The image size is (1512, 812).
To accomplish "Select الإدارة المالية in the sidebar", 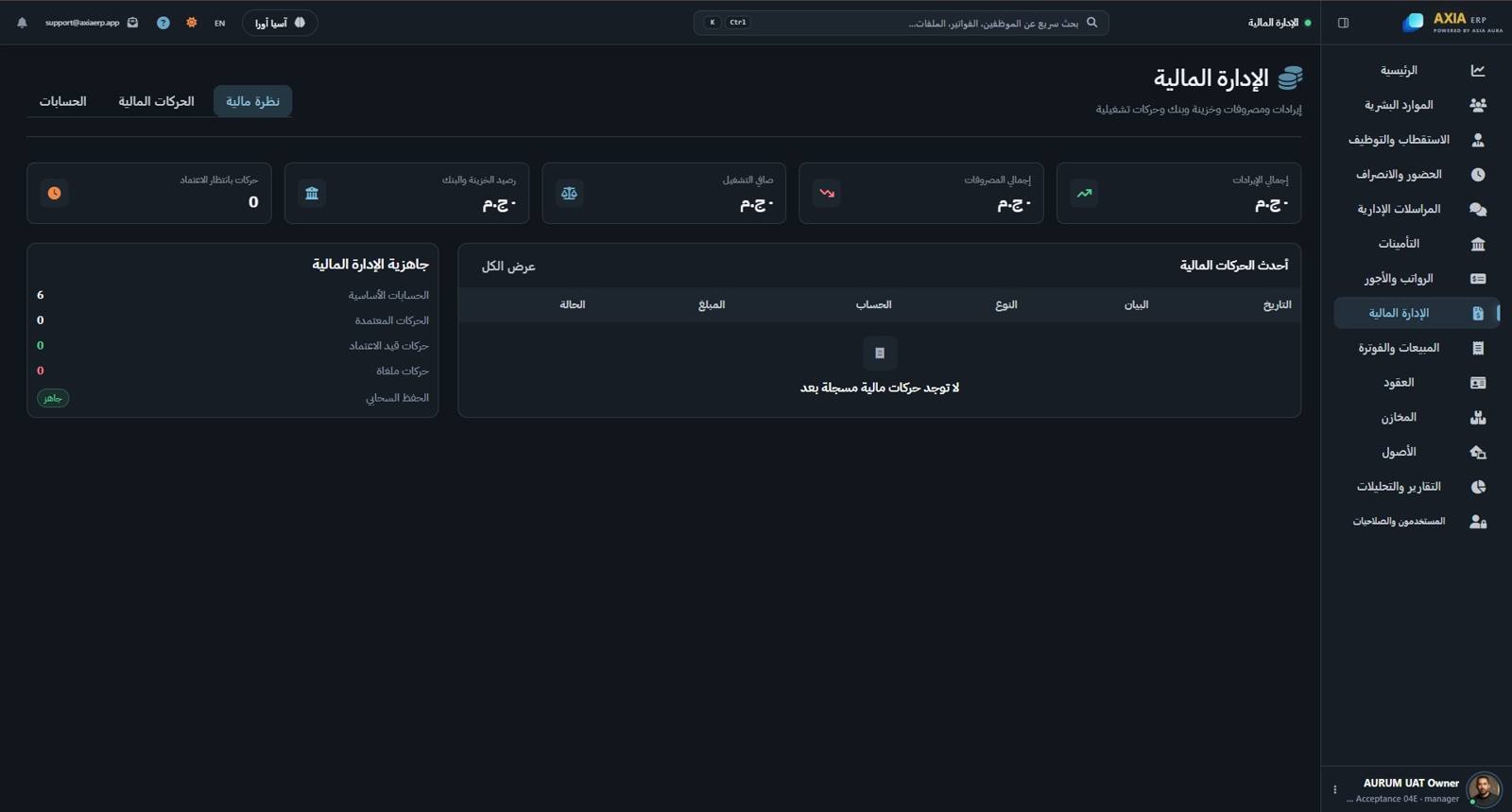I will click(x=1416, y=313).
